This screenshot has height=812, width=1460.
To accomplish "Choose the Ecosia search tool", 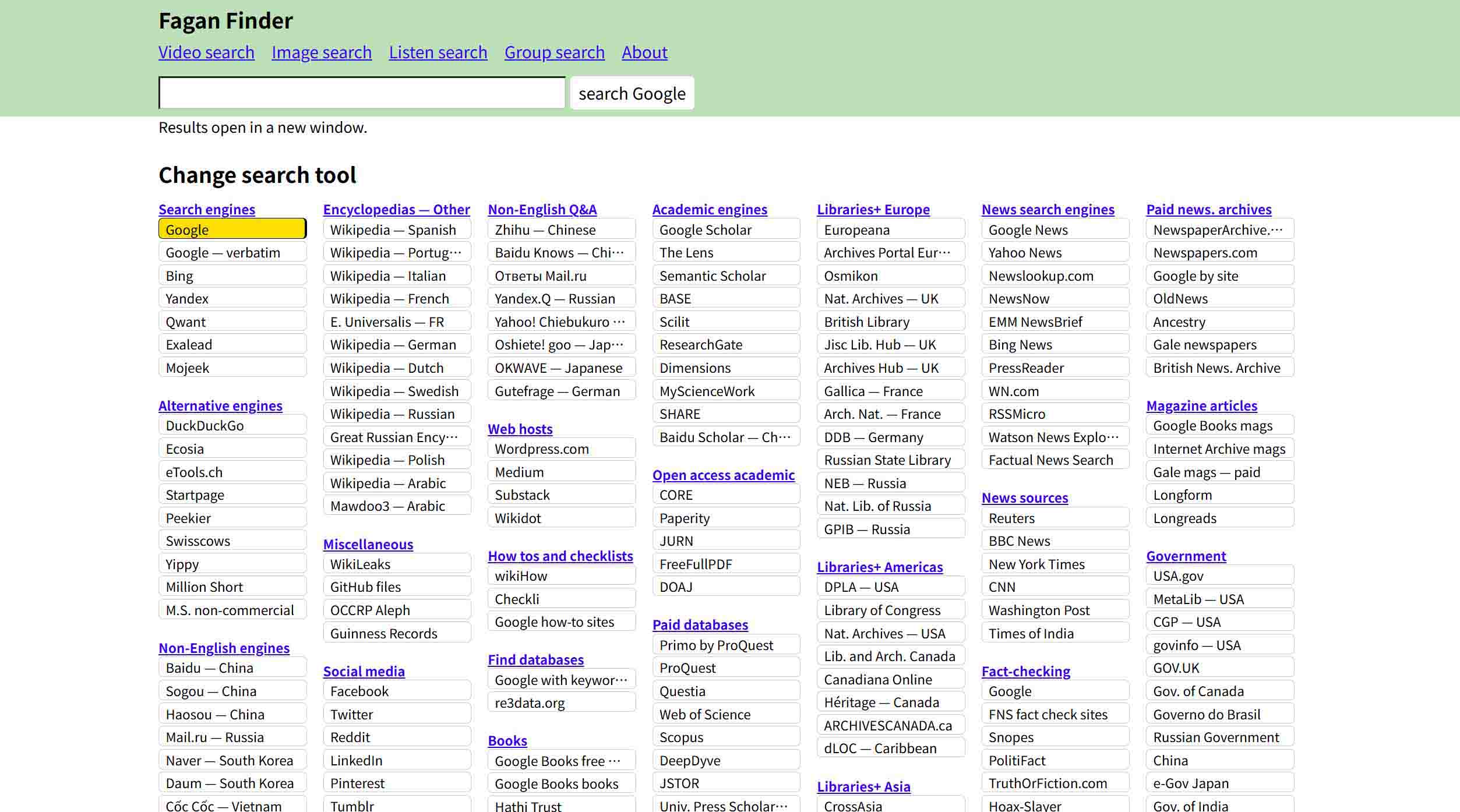I will point(232,449).
